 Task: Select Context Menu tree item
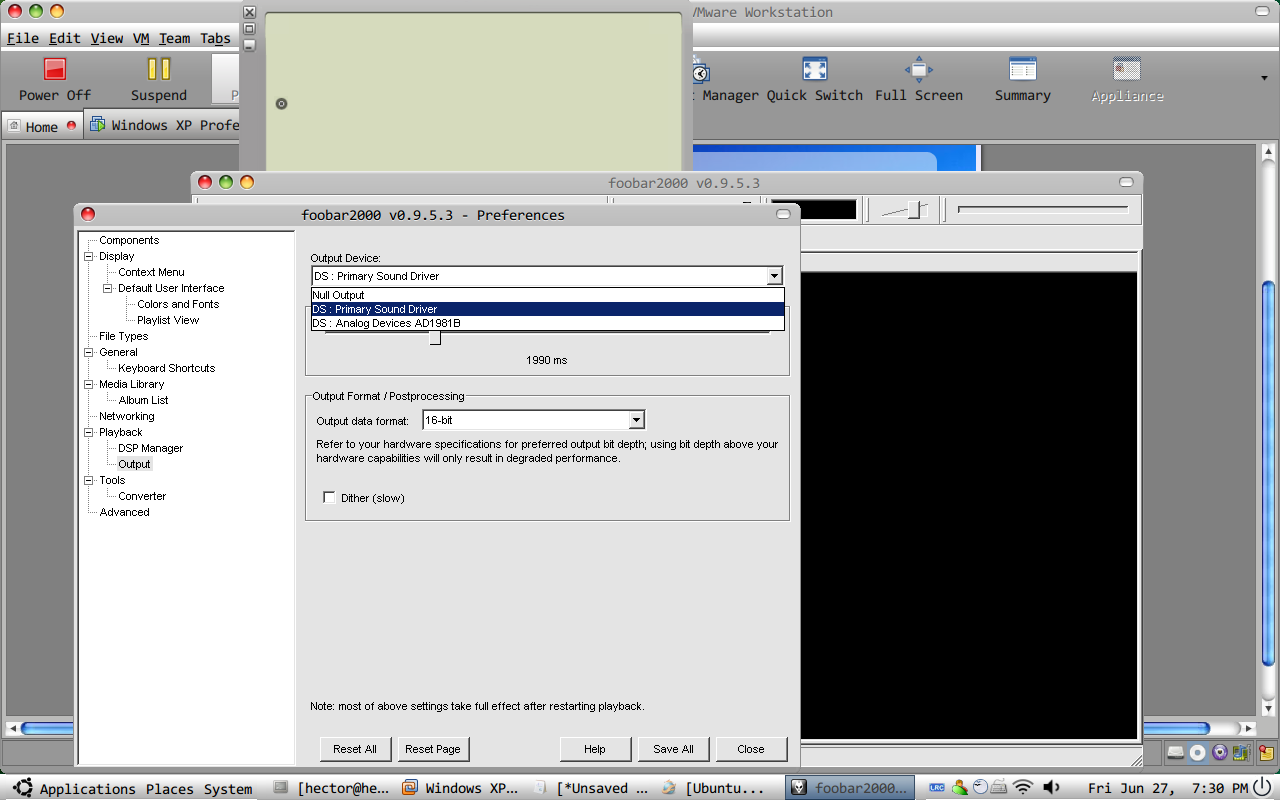coord(151,272)
